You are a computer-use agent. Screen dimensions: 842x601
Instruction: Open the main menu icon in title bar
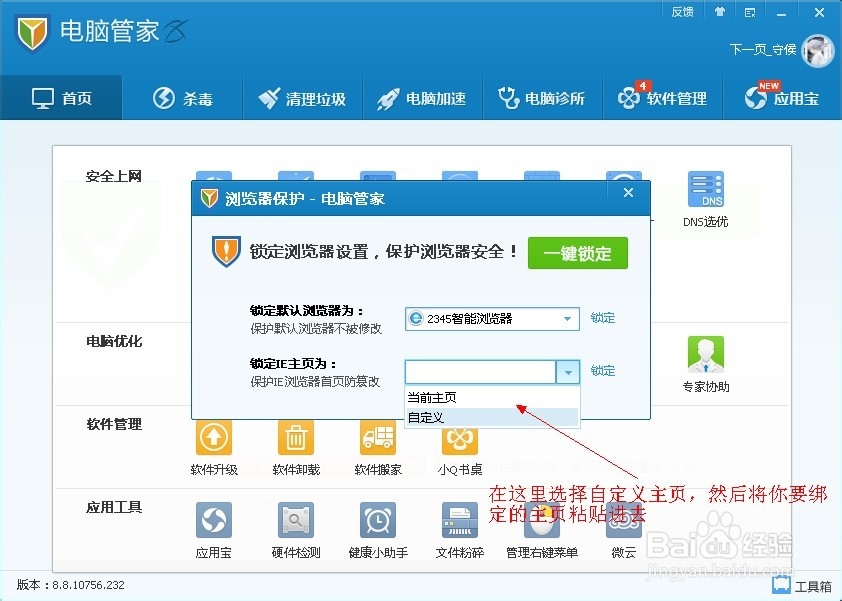pyautogui.click(x=750, y=12)
